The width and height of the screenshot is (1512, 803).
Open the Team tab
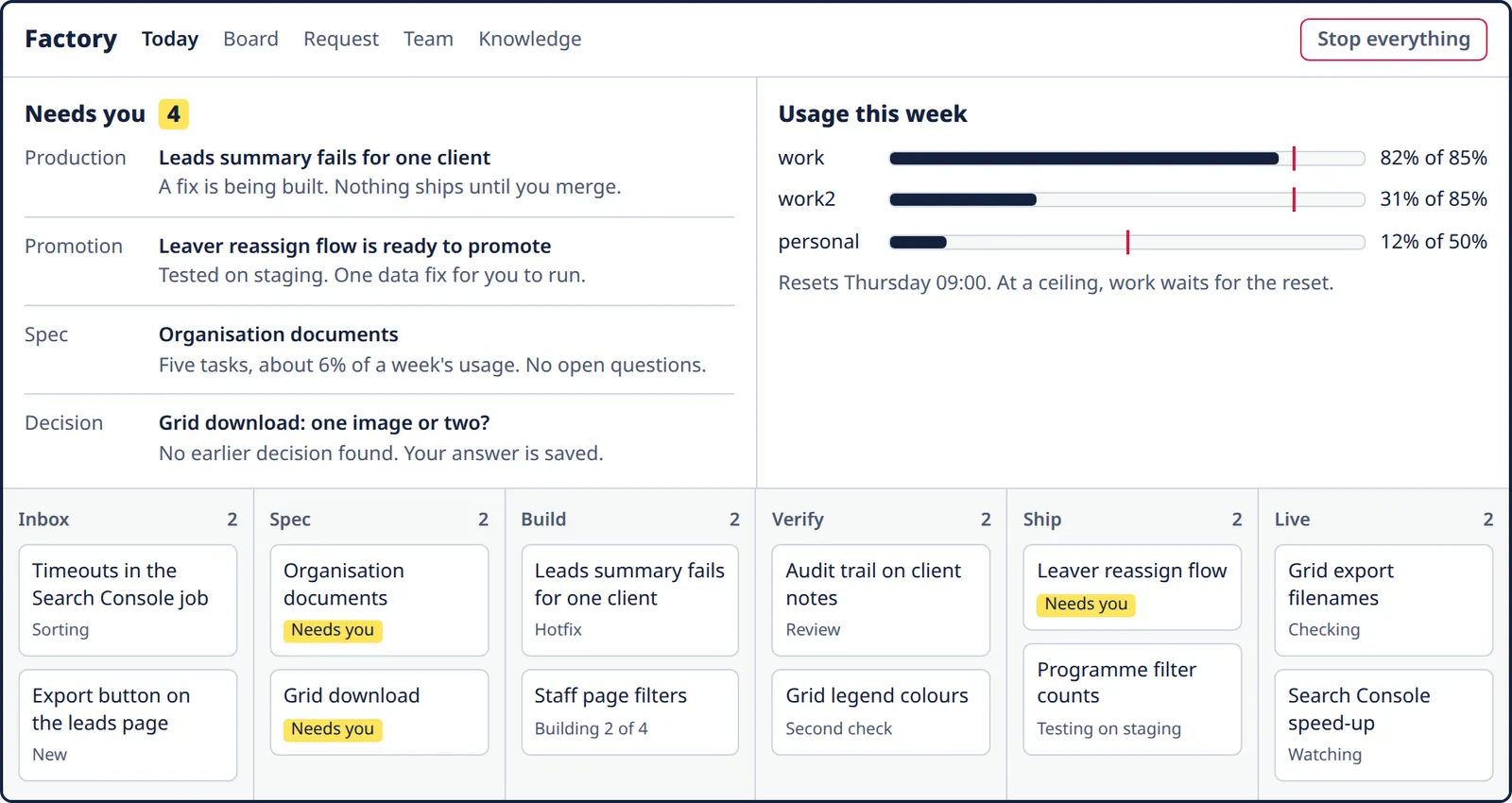pos(428,39)
